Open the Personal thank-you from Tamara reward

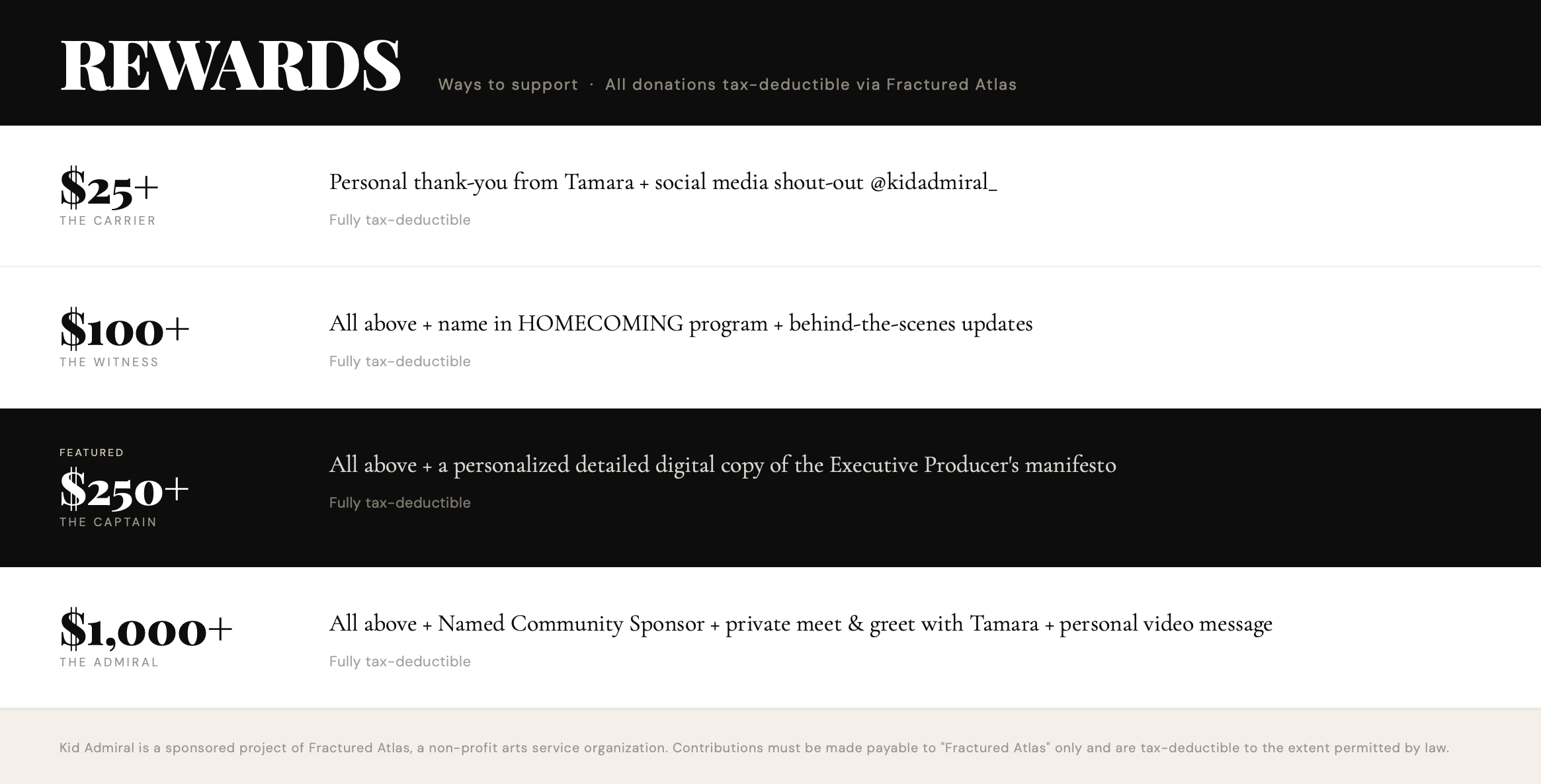pos(663,182)
